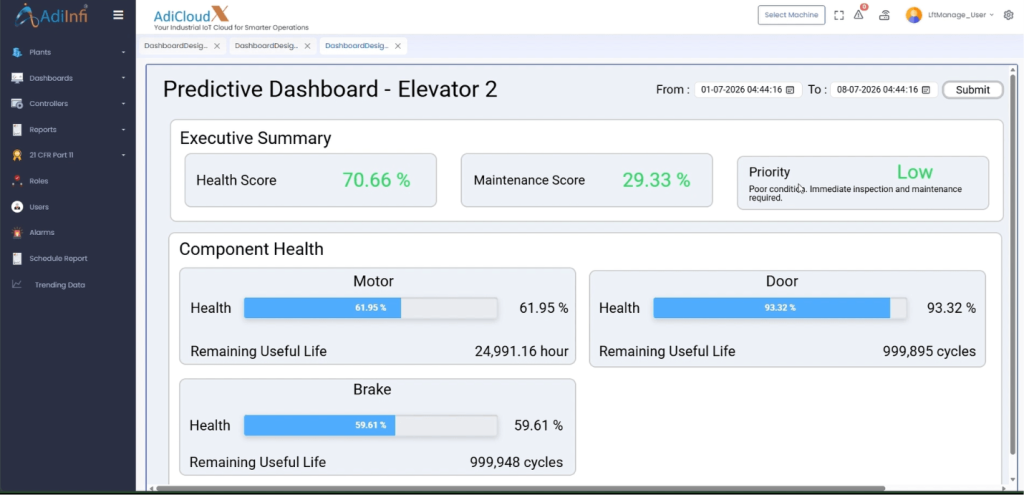Viewport: 1024px width, 495px height.
Task: Open the Schedule Report menu item
Action: (x=58, y=259)
